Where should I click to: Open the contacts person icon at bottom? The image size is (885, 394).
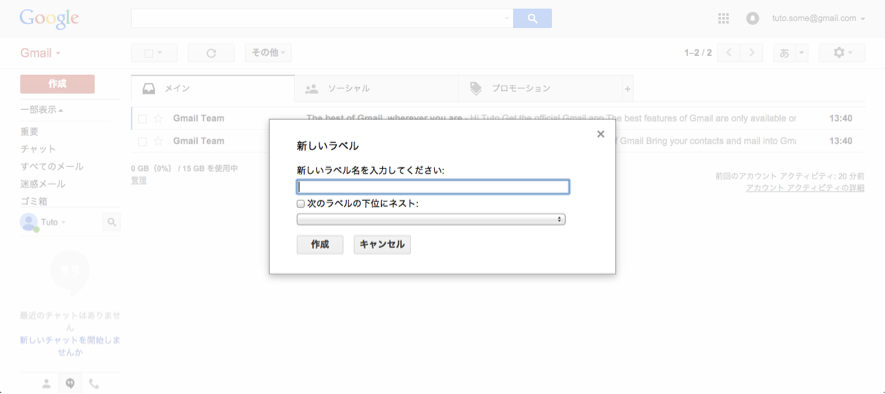pos(46,384)
